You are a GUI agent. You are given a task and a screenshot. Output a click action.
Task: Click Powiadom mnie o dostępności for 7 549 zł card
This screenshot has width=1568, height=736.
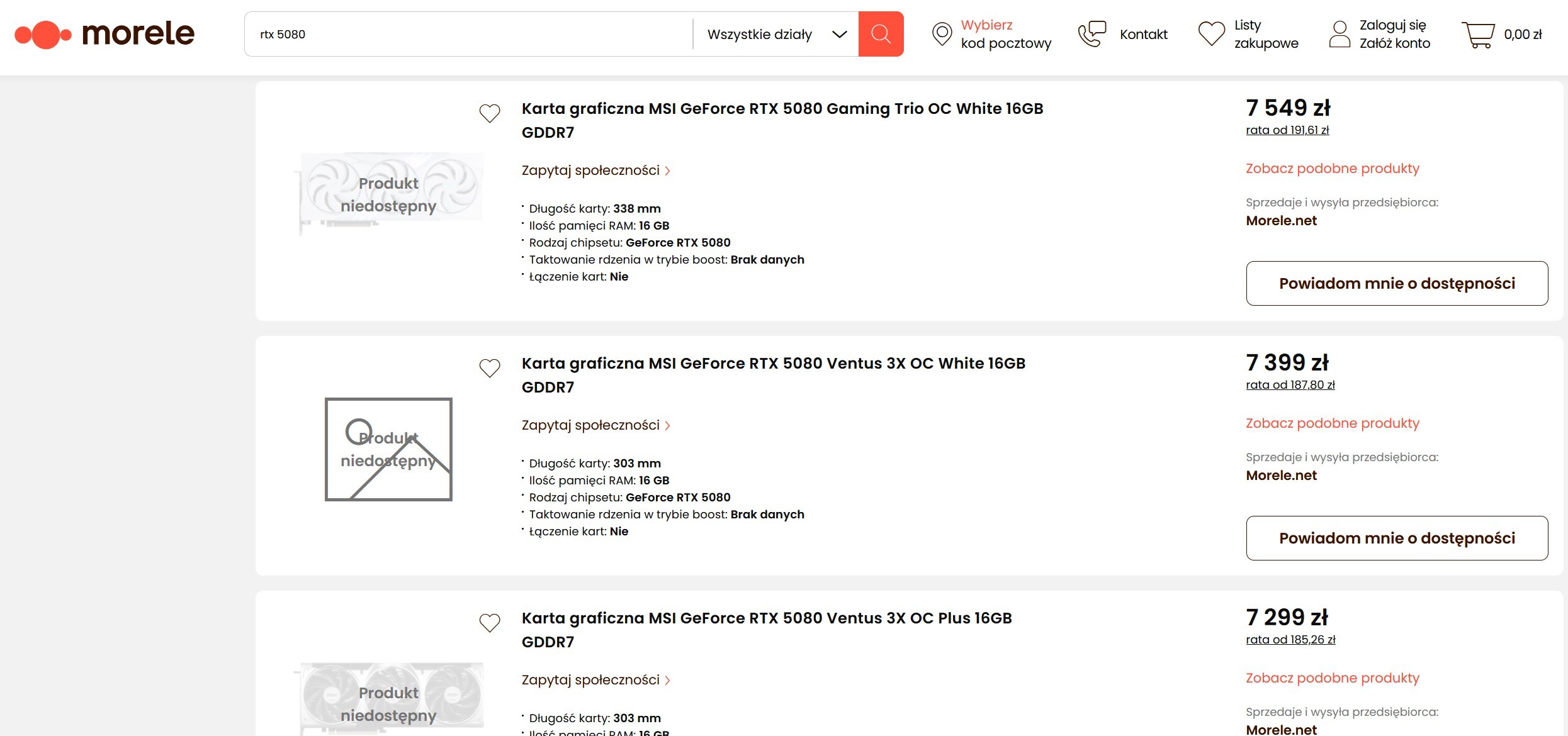point(1396,284)
